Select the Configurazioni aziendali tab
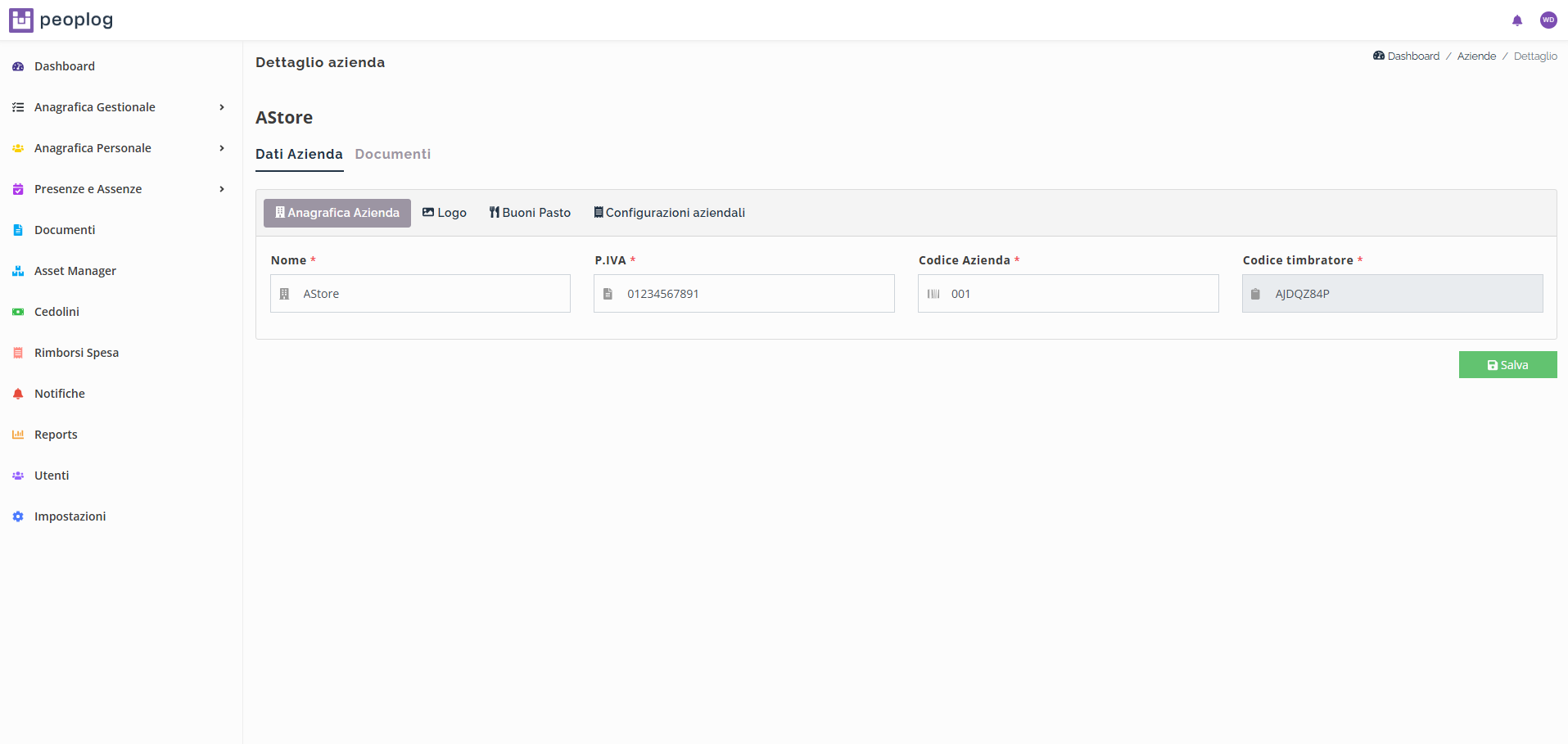 click(x=669, y=213)
